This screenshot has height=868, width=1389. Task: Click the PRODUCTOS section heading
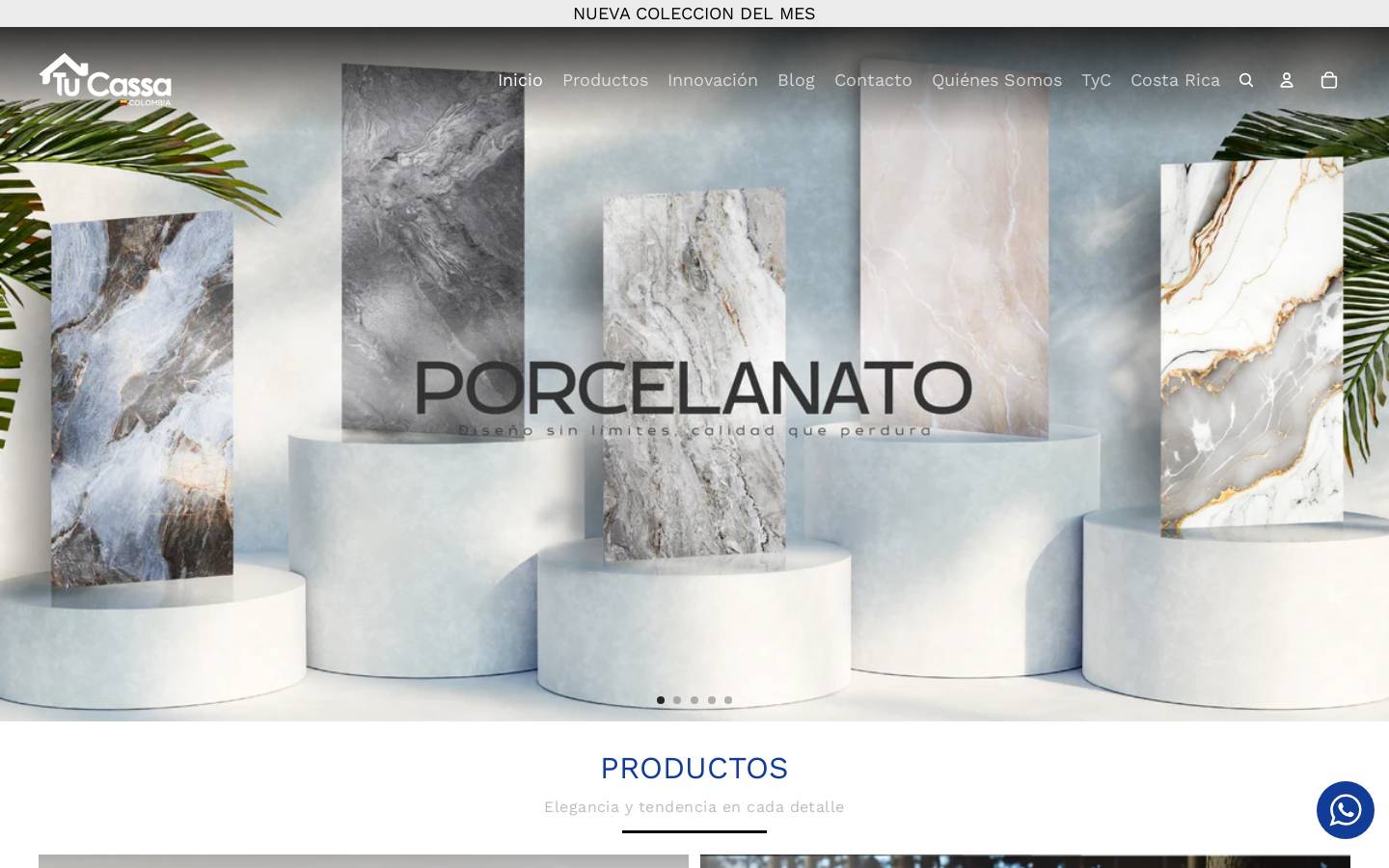[x=694, y=769]
